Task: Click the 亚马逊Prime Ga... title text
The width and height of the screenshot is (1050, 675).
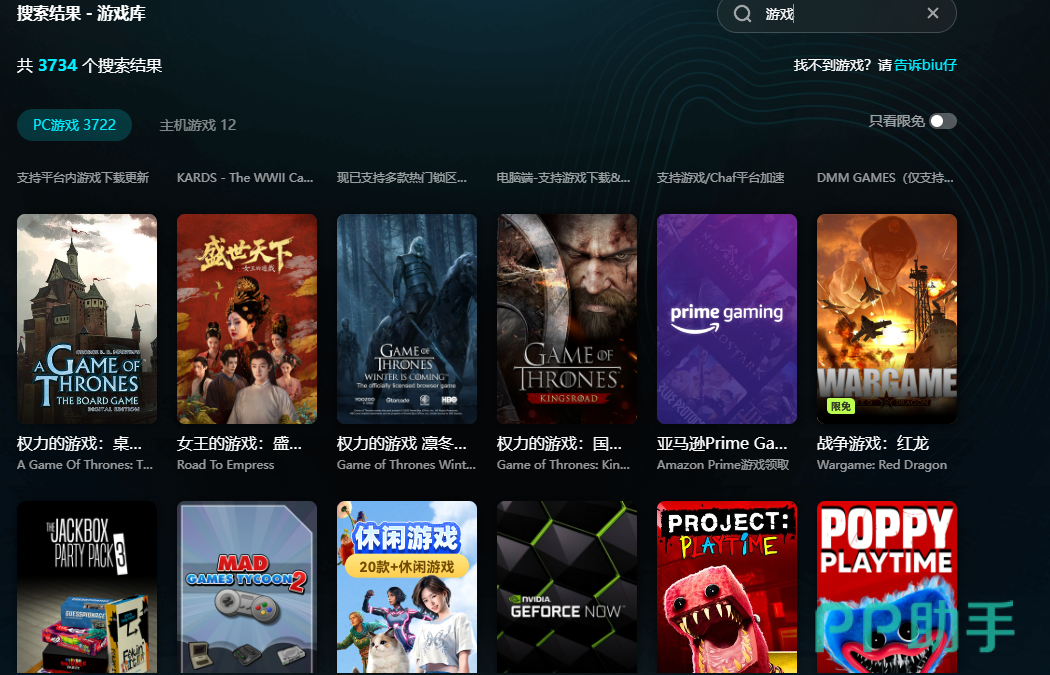Action: point(722,443)
